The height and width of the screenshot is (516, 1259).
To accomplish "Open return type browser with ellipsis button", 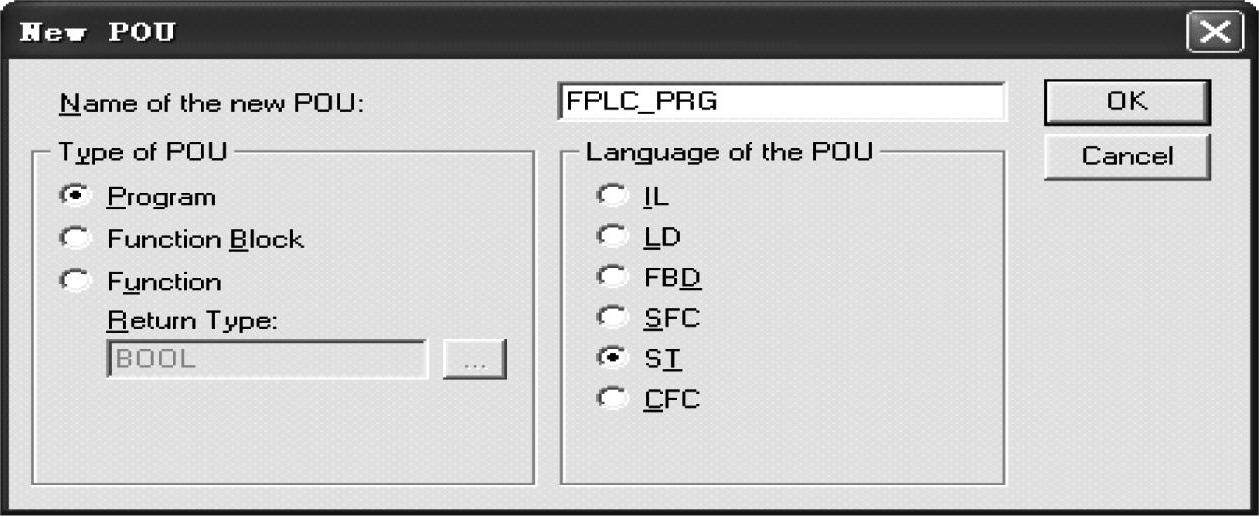I will [x=475, y=360].
